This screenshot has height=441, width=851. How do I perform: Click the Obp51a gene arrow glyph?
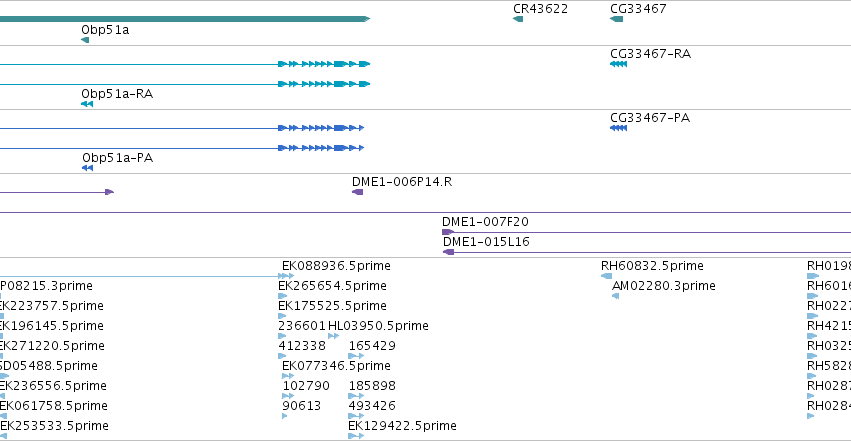(85, 40)
